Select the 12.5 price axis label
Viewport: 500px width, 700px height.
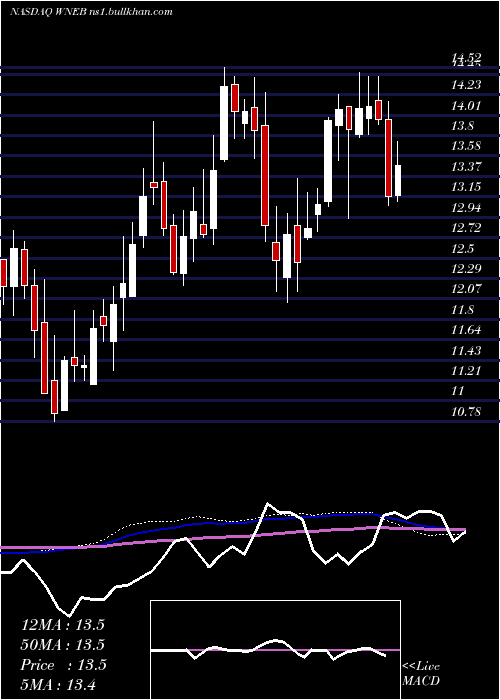pyautogui.click(x=463, y=249)
